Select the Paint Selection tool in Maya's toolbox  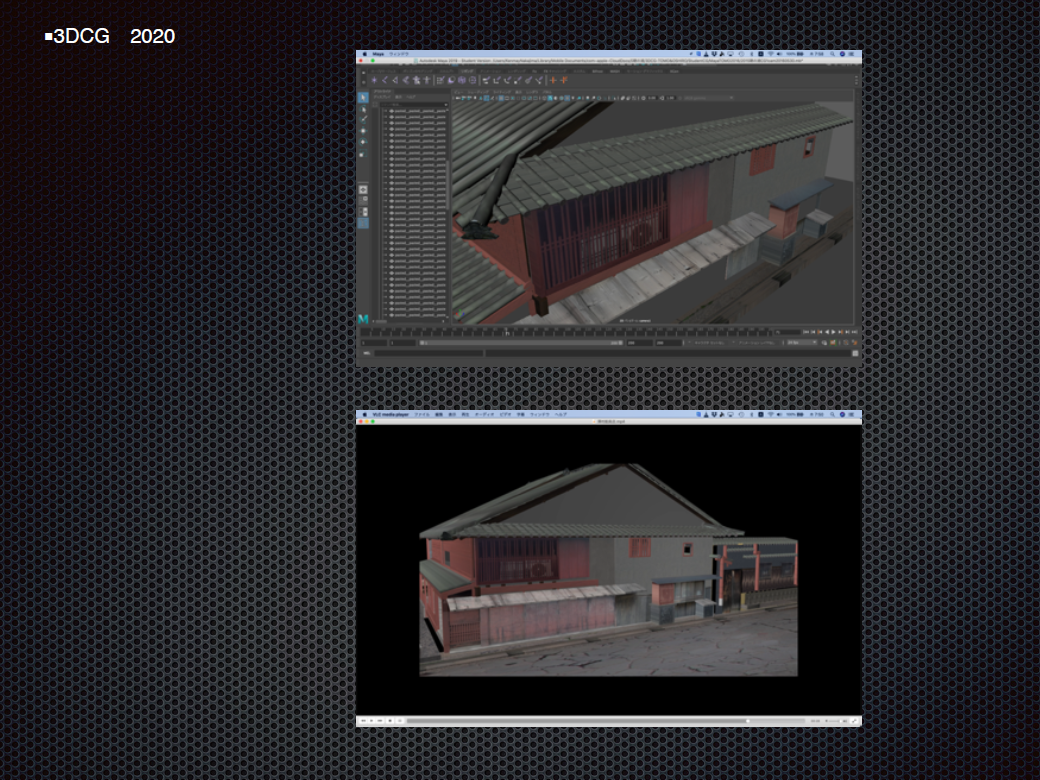coord(362,120)
